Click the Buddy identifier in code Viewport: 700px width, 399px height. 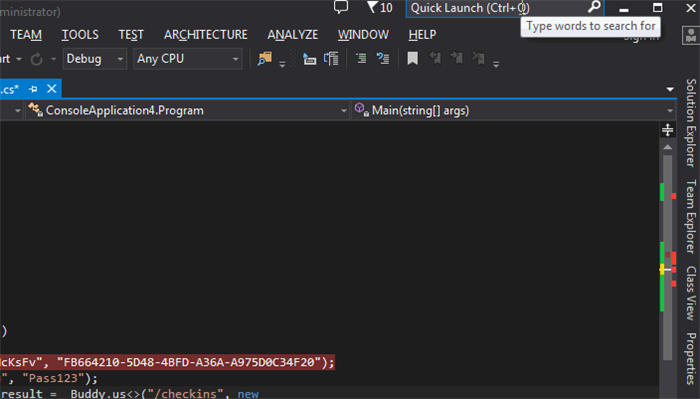pyautogui.click(x=87, y=394)
